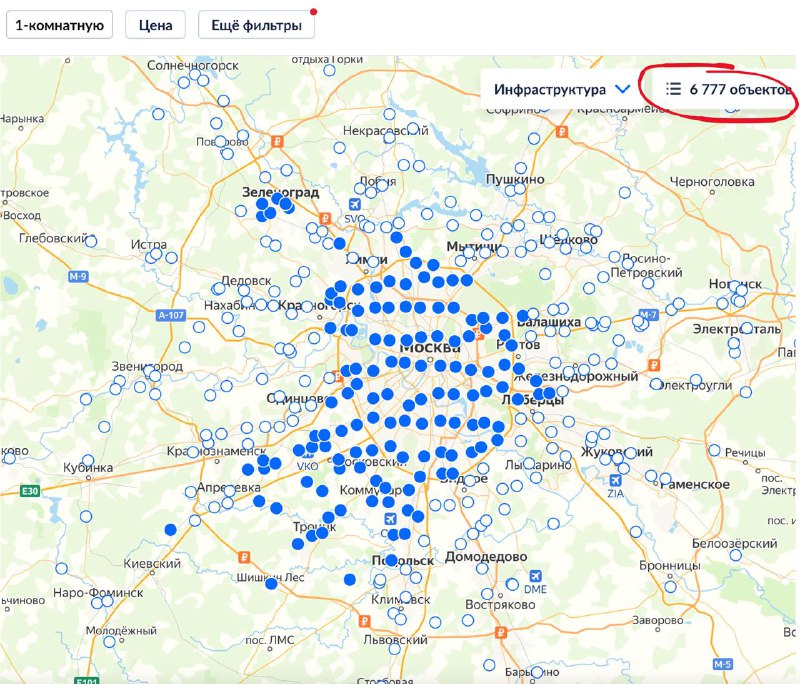Click the VKO airport label
This screenshot has width=800, height=684.
(x=307, y=466)
